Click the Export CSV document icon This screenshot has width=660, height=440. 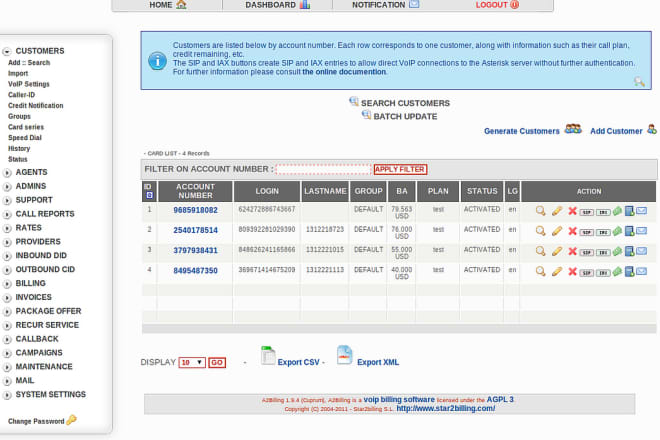[268, 355]
